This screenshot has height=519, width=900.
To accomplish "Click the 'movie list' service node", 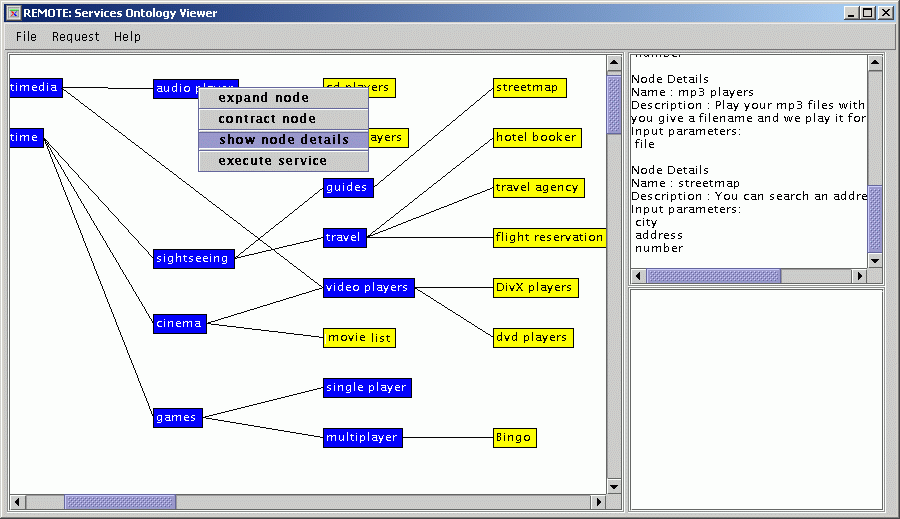I will click(359, 338).
